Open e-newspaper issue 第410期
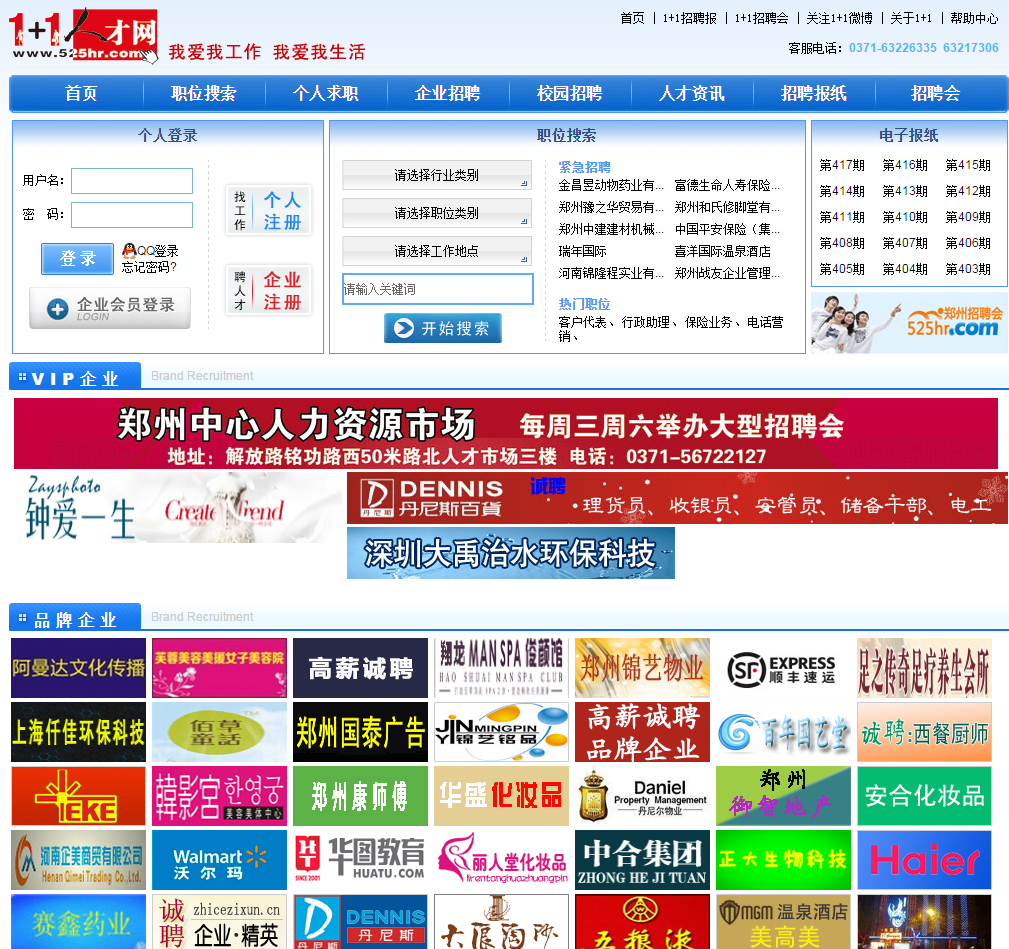 point(905,217)
